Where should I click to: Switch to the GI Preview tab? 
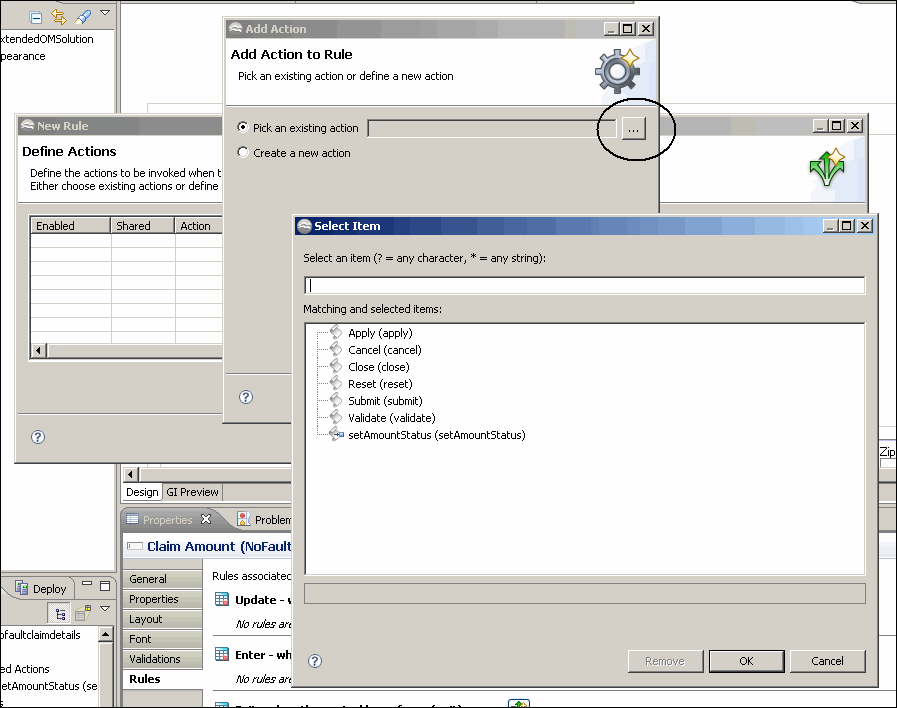tap(192, 492)
